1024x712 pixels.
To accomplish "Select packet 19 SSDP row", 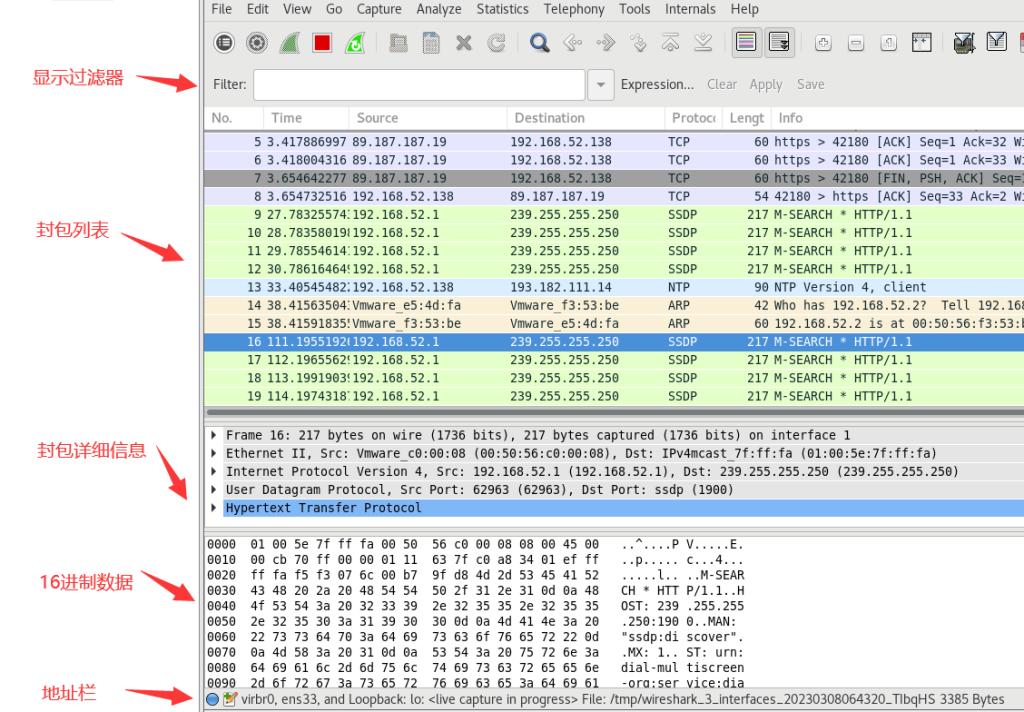I will 614,396.
